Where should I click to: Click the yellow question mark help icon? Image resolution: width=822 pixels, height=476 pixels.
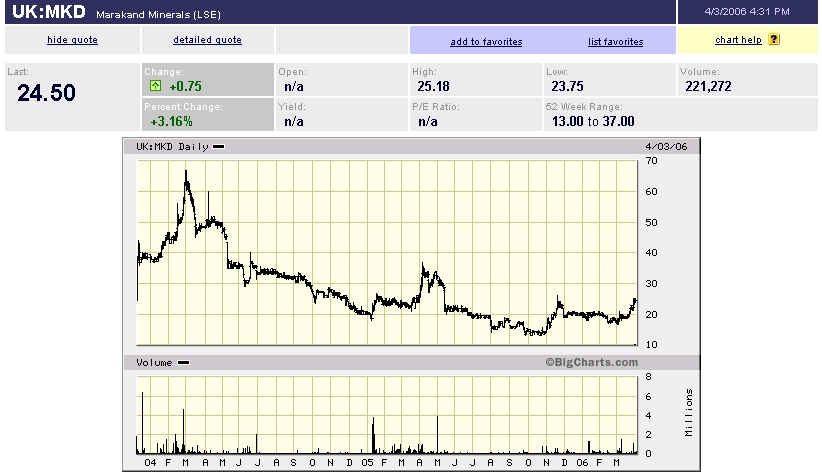pos(774,39)
